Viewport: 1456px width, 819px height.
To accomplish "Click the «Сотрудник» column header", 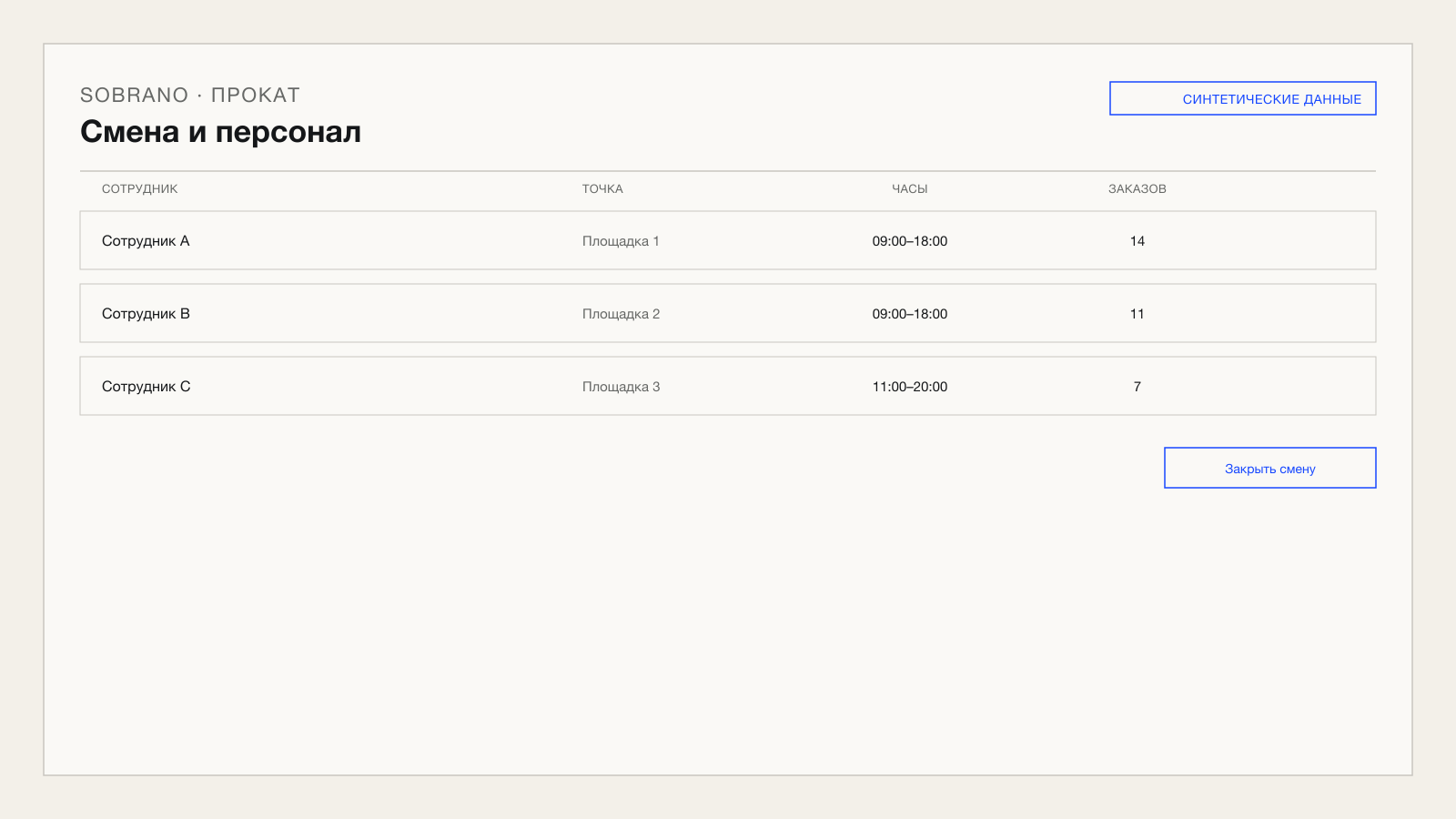I will point(140,189).
